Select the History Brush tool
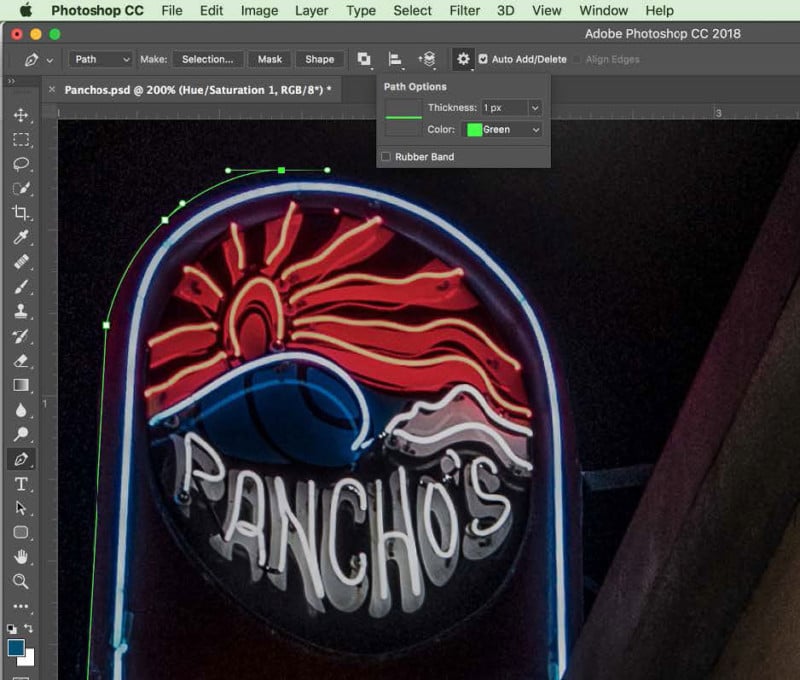 pos(21,336)
